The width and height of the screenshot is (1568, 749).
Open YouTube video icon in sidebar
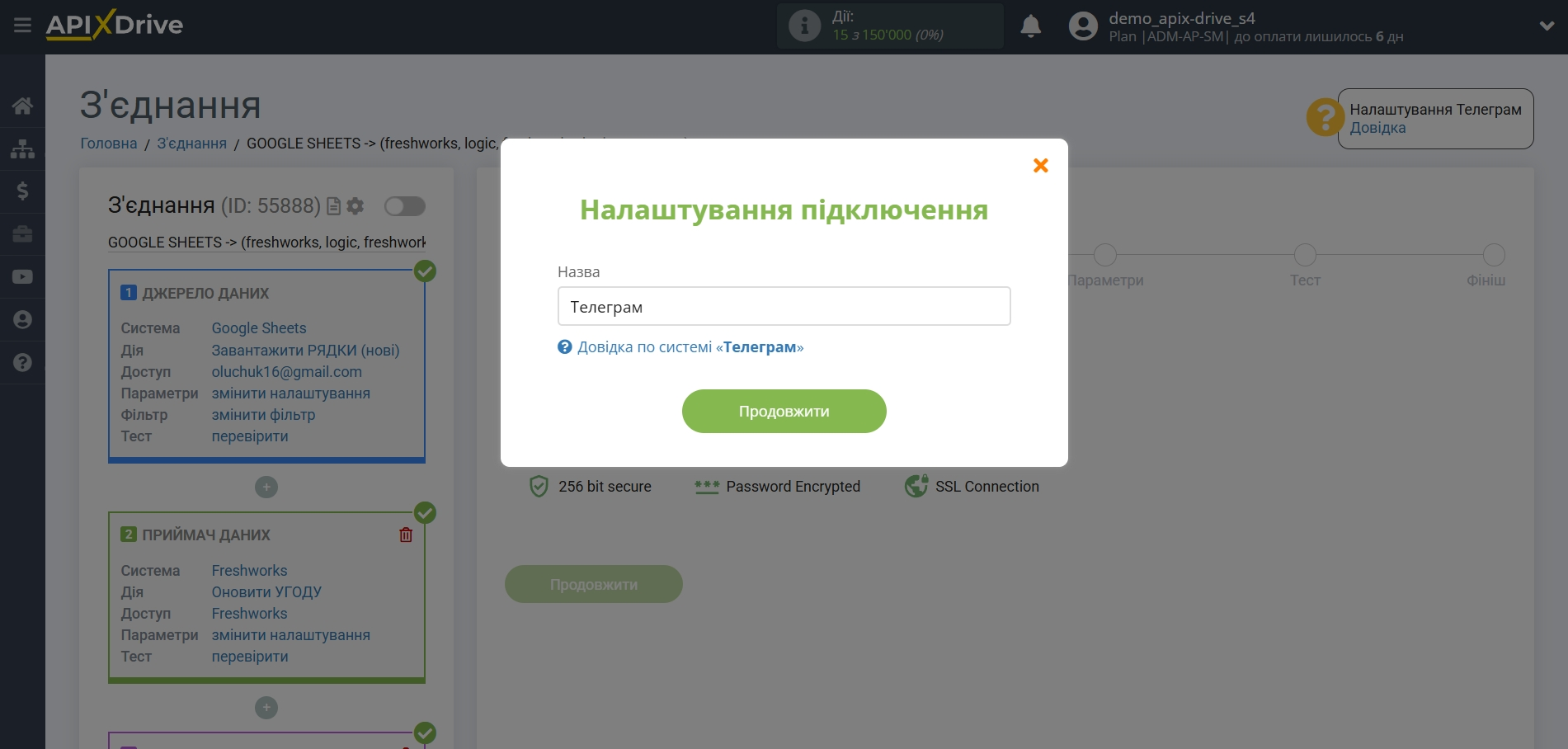[22, 277]
